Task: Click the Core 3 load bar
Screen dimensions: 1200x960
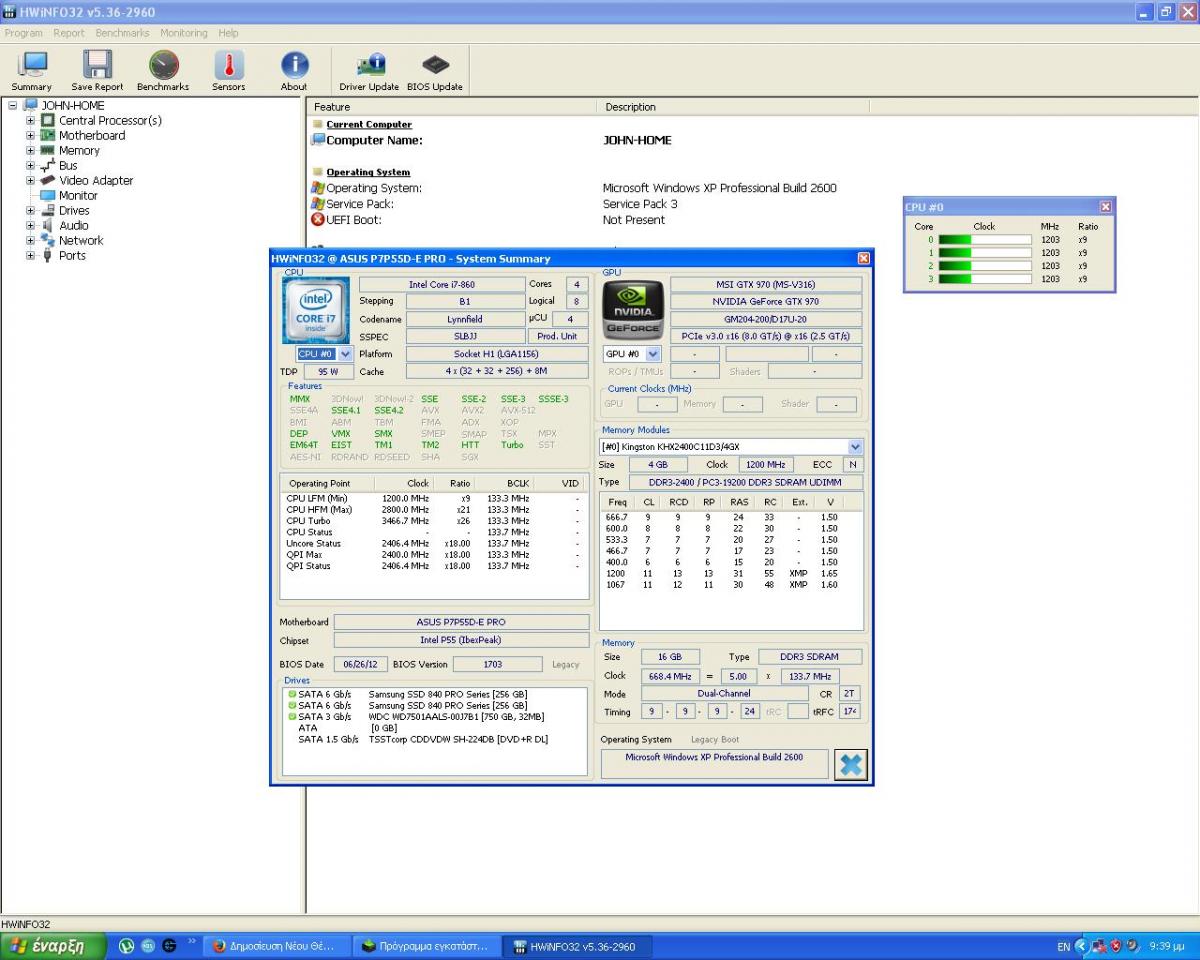Action: click(985, 279)
